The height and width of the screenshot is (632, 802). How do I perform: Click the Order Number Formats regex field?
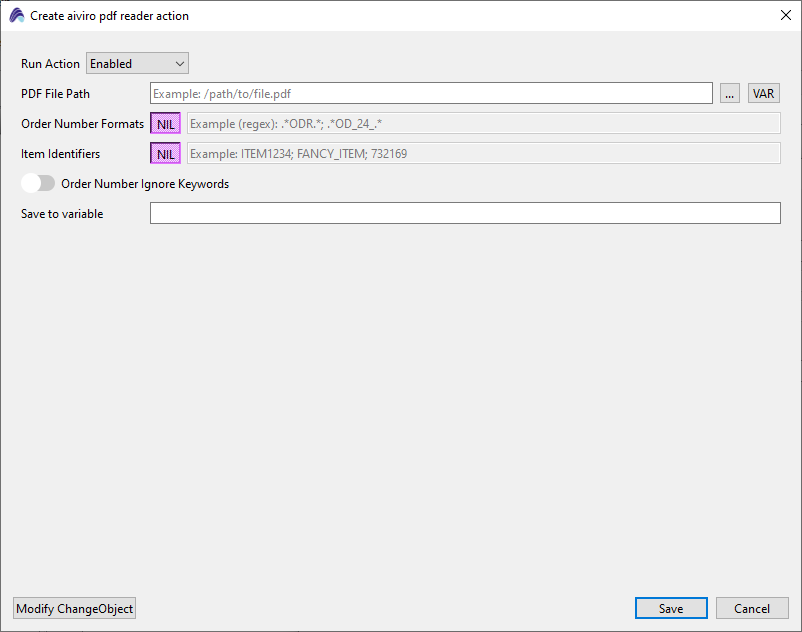[x=483, y=124]
